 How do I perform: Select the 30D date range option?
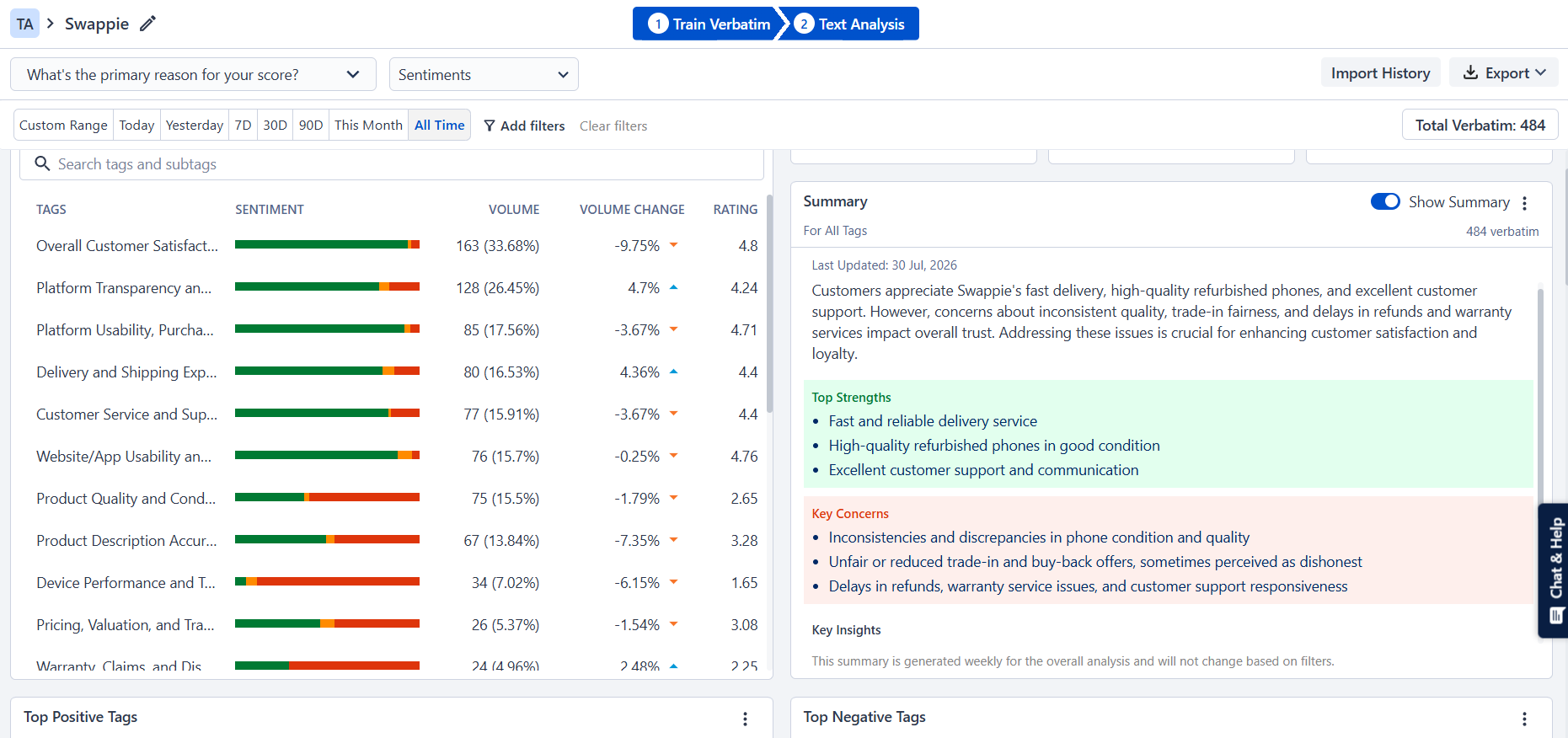275,125
